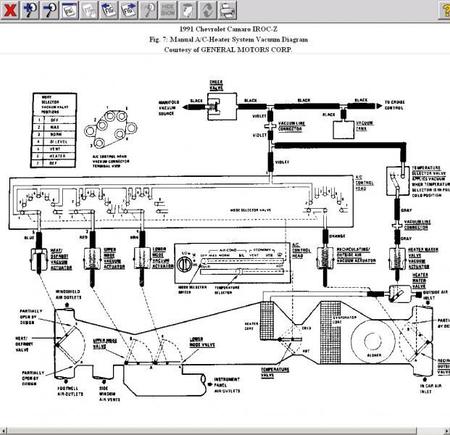Click the 'BLUE' hose label
Screen dimensions: 450x435
tap(29, 238)
